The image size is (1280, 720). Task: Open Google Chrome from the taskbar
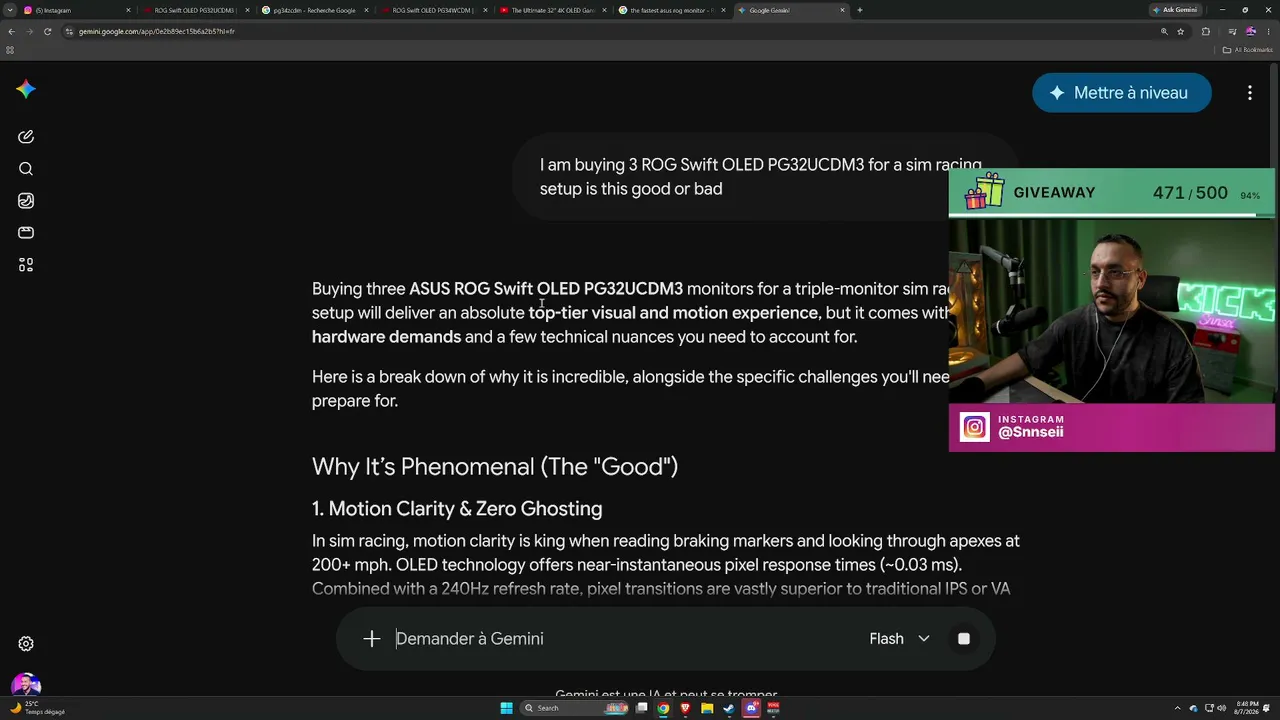click(663, 708)
